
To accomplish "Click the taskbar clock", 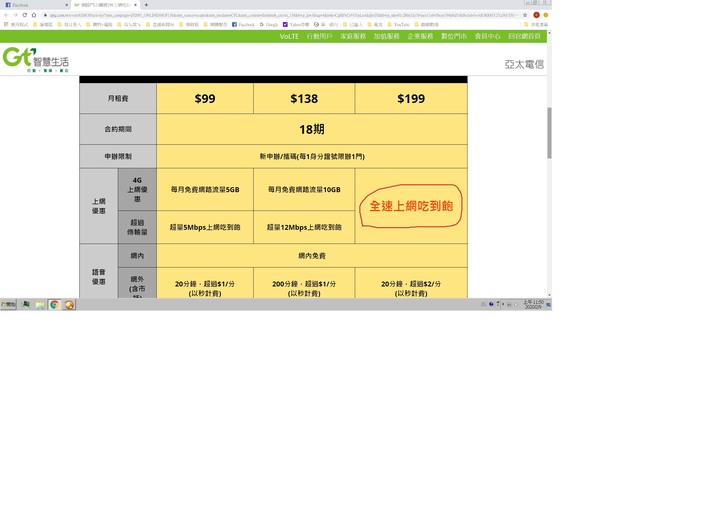I will (x=533, y=305).
